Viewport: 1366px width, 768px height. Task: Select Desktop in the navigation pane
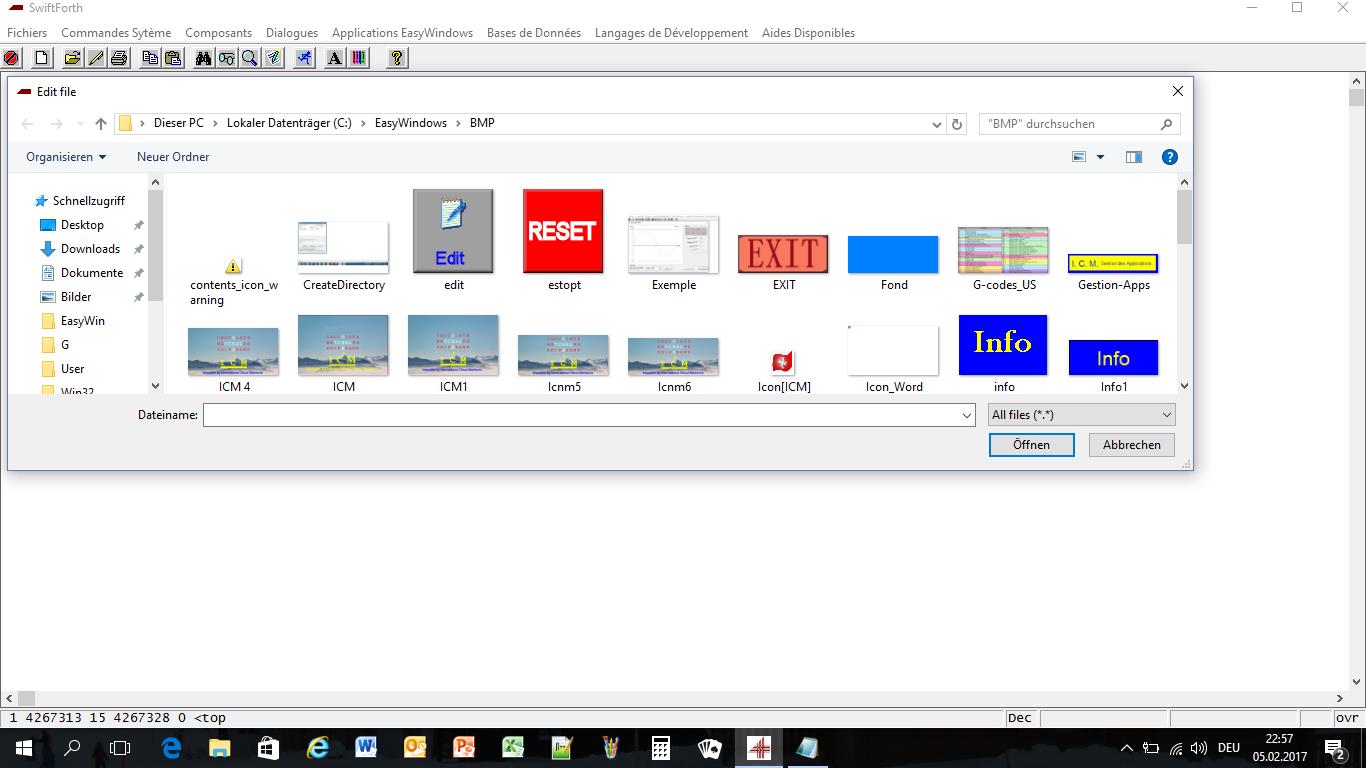tap(82, 225)
